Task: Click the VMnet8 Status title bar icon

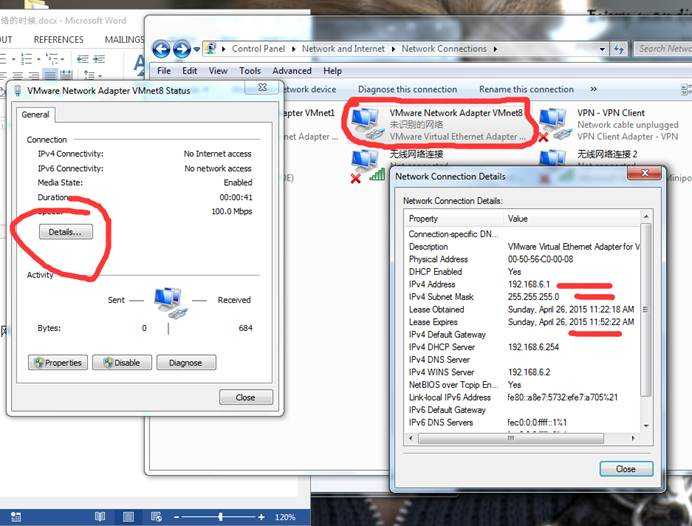Action: click(18, 90)
